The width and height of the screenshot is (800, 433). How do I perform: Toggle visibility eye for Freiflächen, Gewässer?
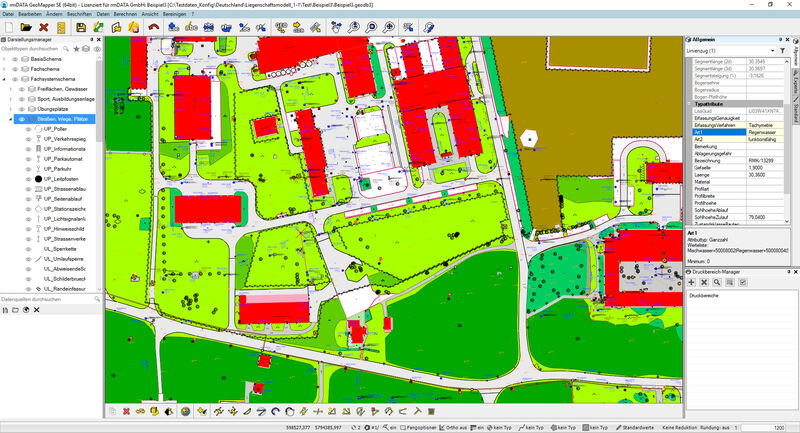21,89
